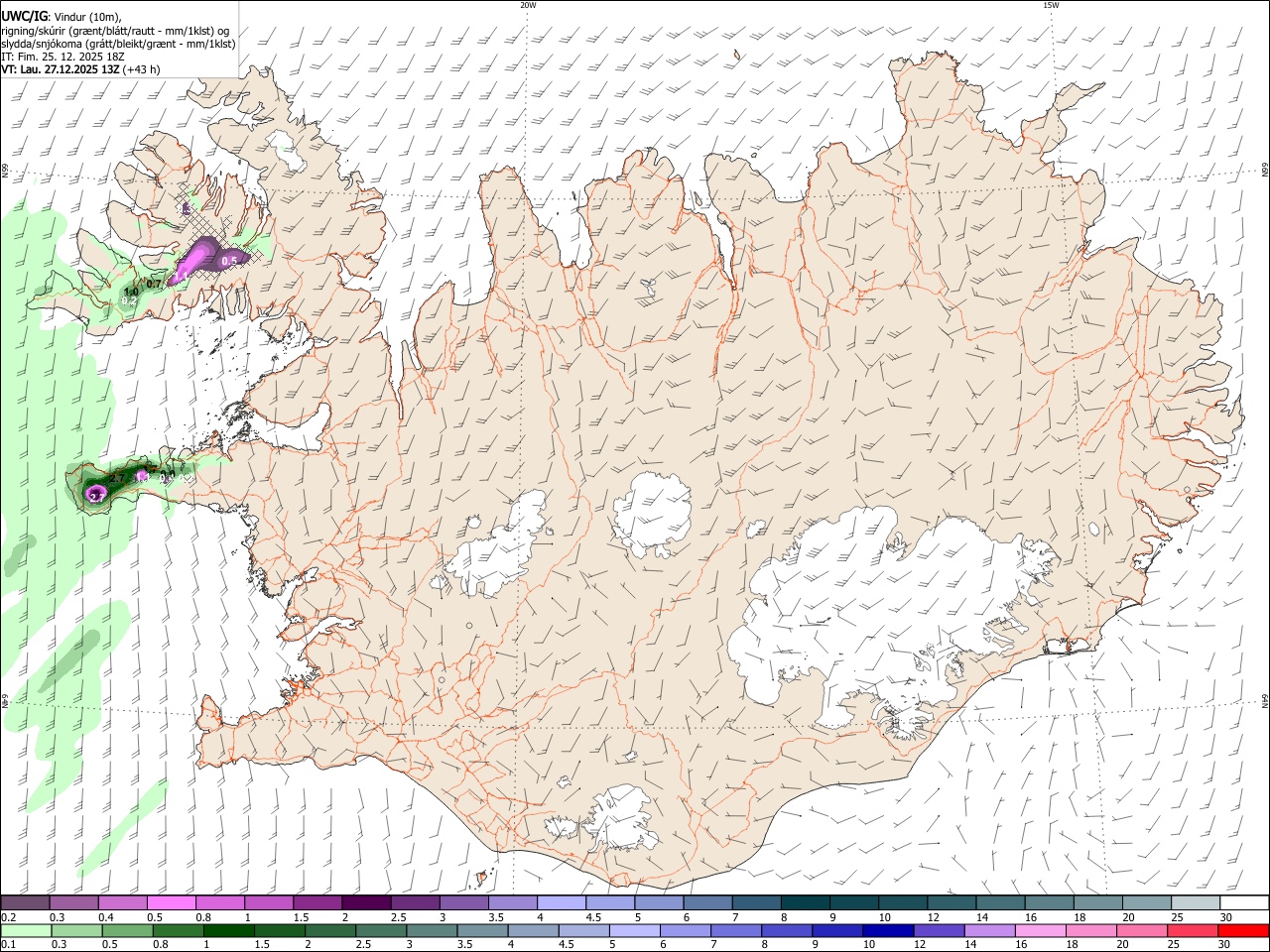The image size is (1270, 952).
Task: Click the snow legend swatch between 1 and 1.5
Action: (268, 903)
